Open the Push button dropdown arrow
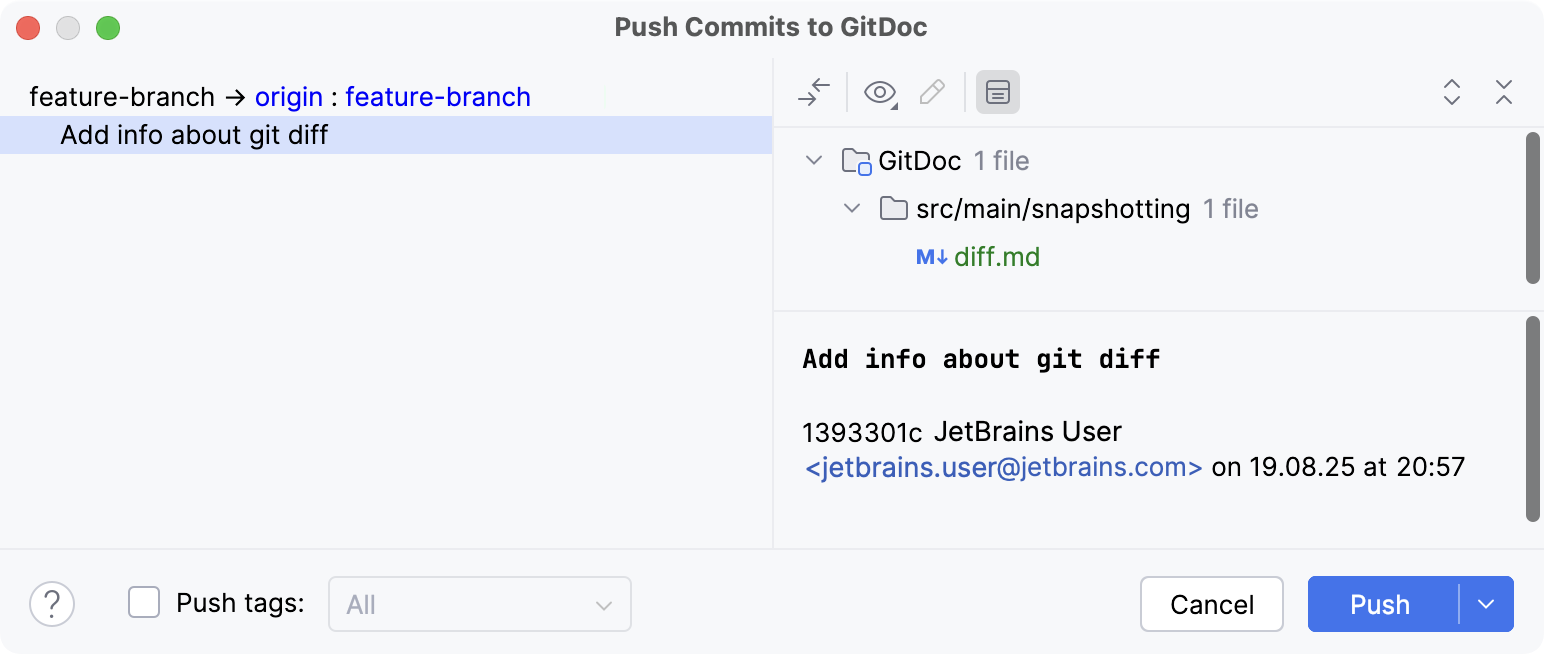The image size is (1544, 654). [1486, 604]
